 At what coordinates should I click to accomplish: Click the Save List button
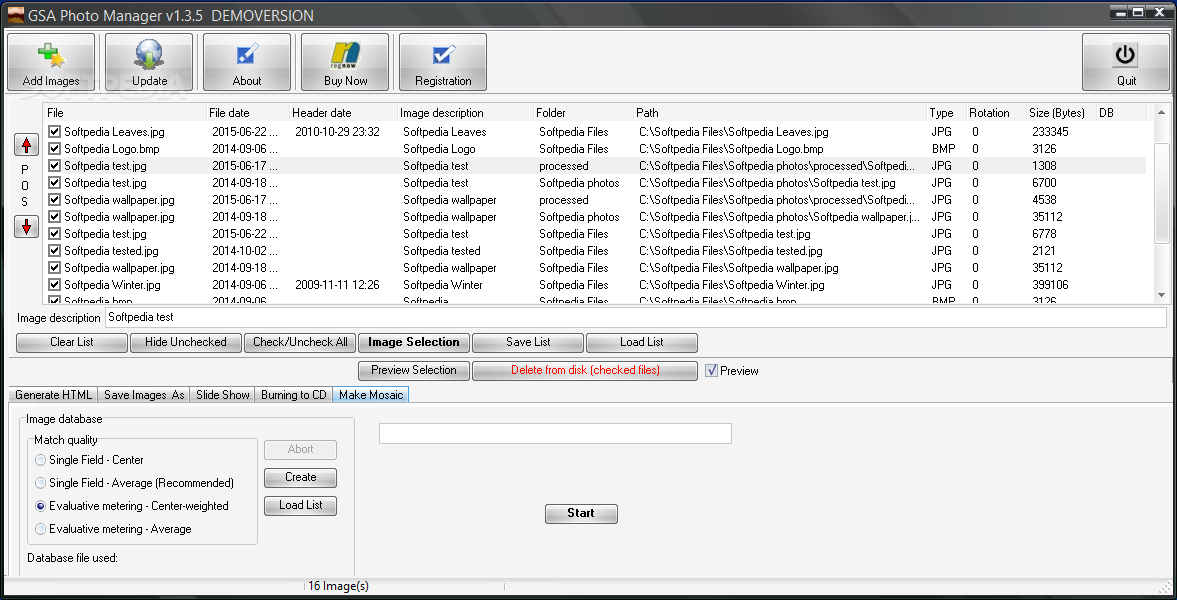coord(528,342)
